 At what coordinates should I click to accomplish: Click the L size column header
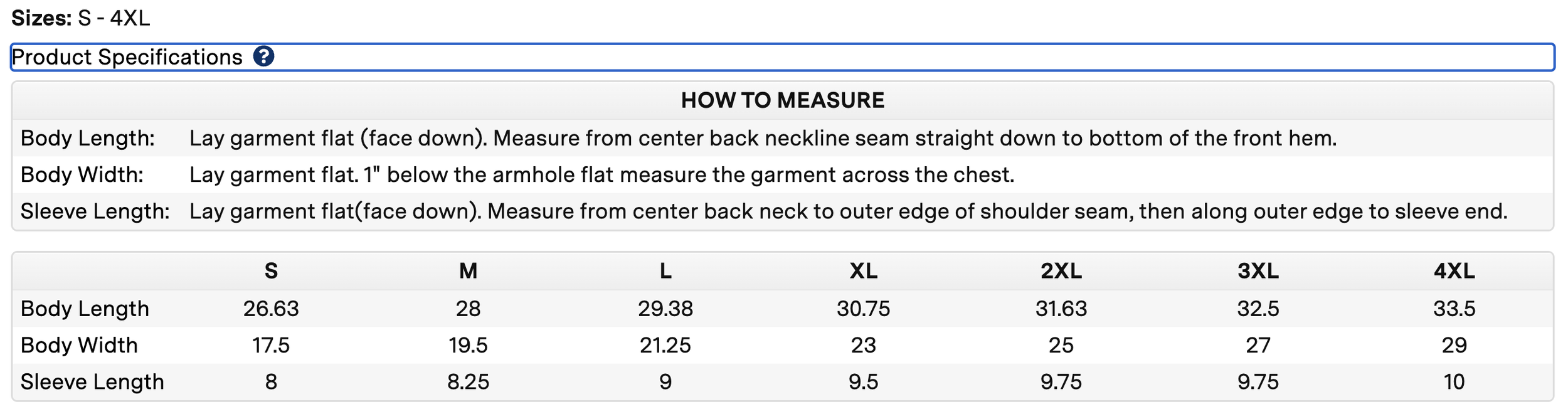[665, 271]
